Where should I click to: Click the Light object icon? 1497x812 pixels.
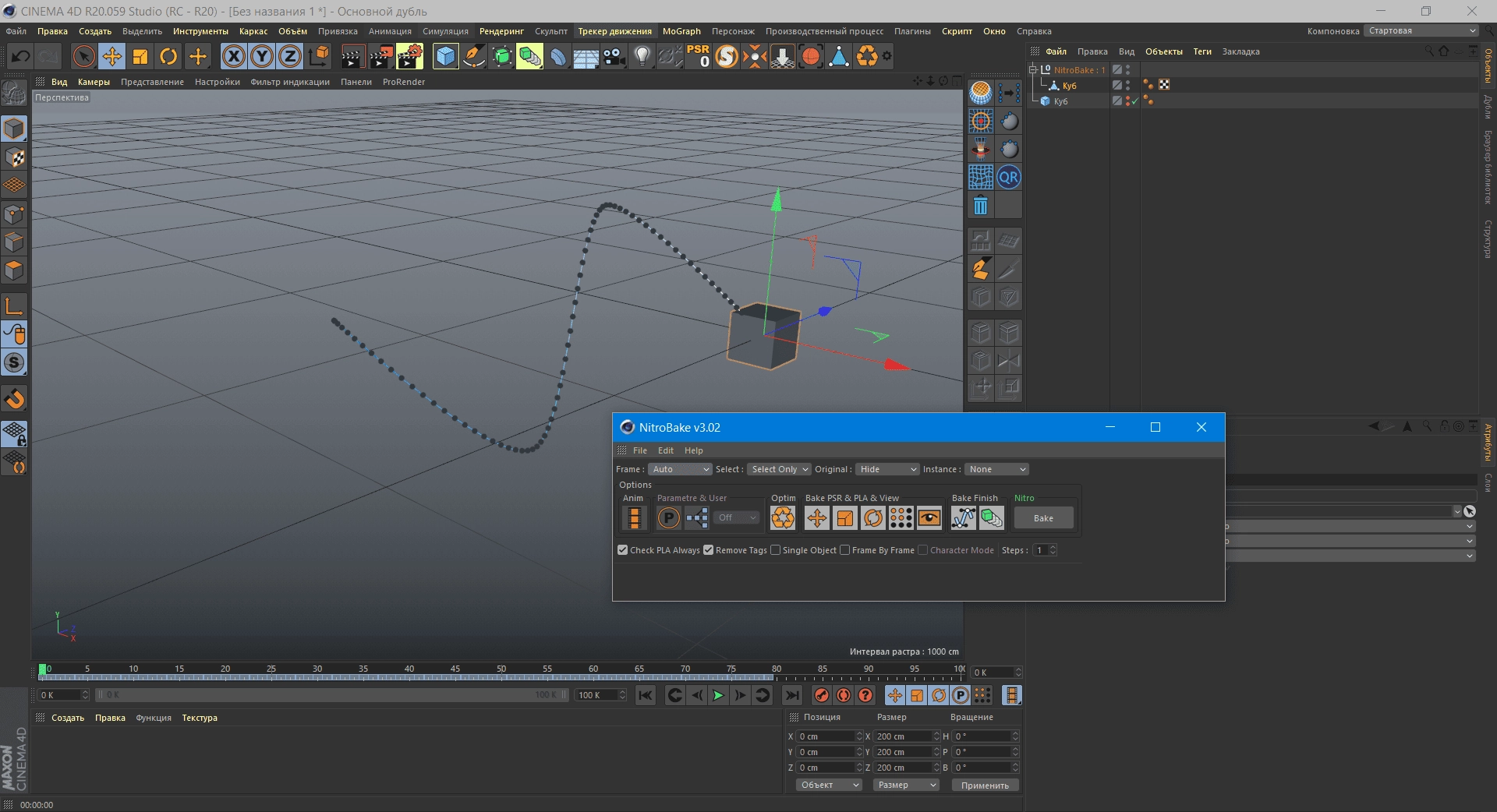642,56
